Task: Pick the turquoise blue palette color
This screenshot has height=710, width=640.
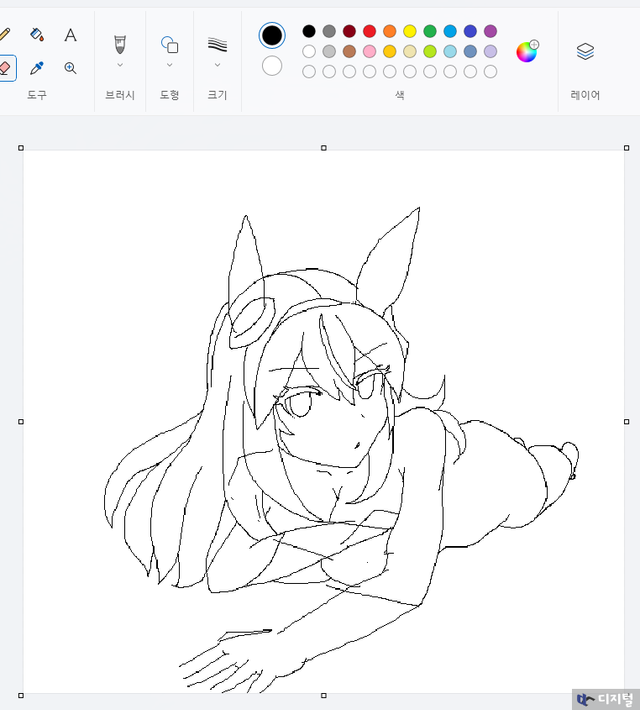Action: [x=450, y=31]
